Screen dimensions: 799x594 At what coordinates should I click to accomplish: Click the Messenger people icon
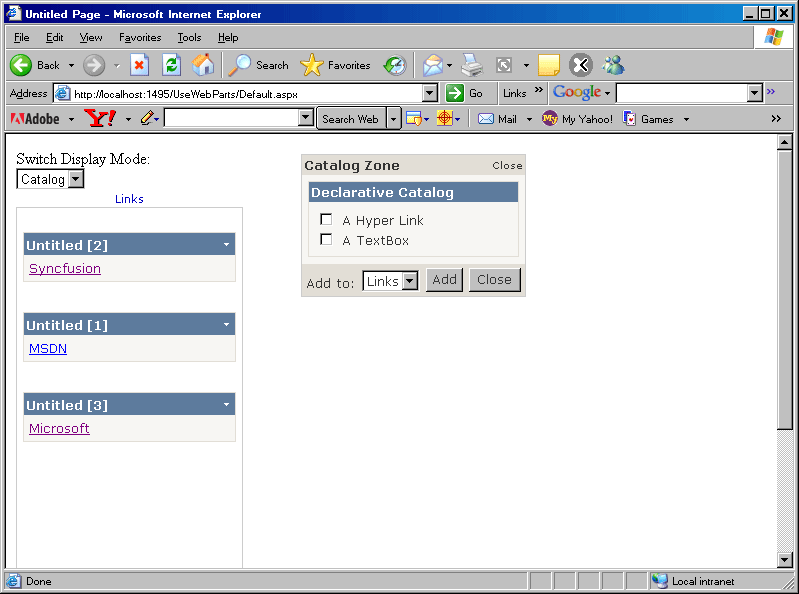pos(613,65)
